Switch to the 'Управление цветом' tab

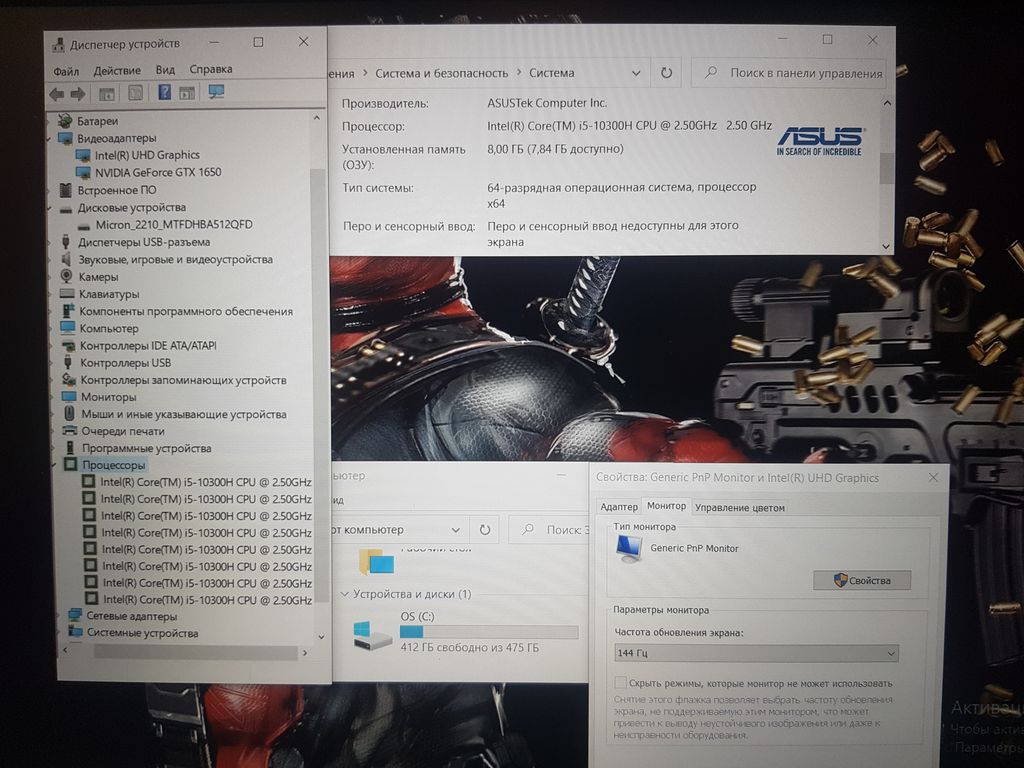tap(739, 507)
